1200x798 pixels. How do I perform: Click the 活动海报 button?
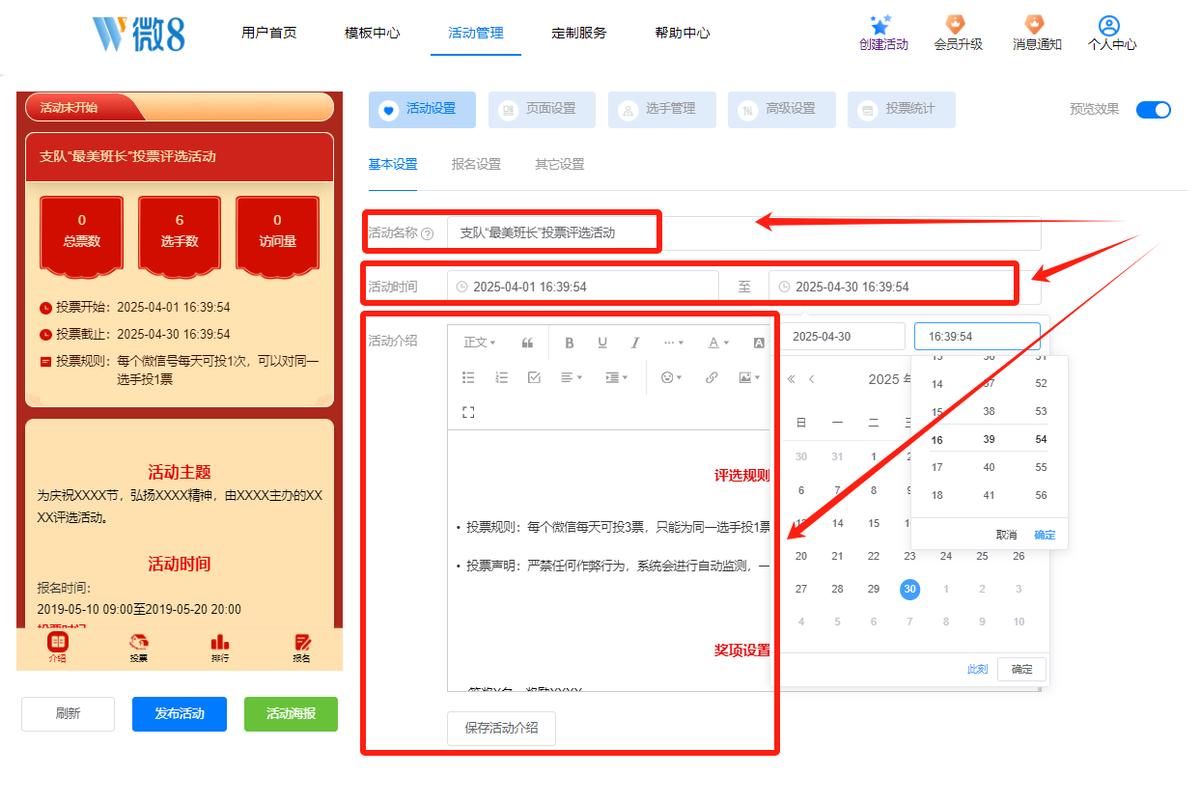pyautogui.click(x=291, y=714)
